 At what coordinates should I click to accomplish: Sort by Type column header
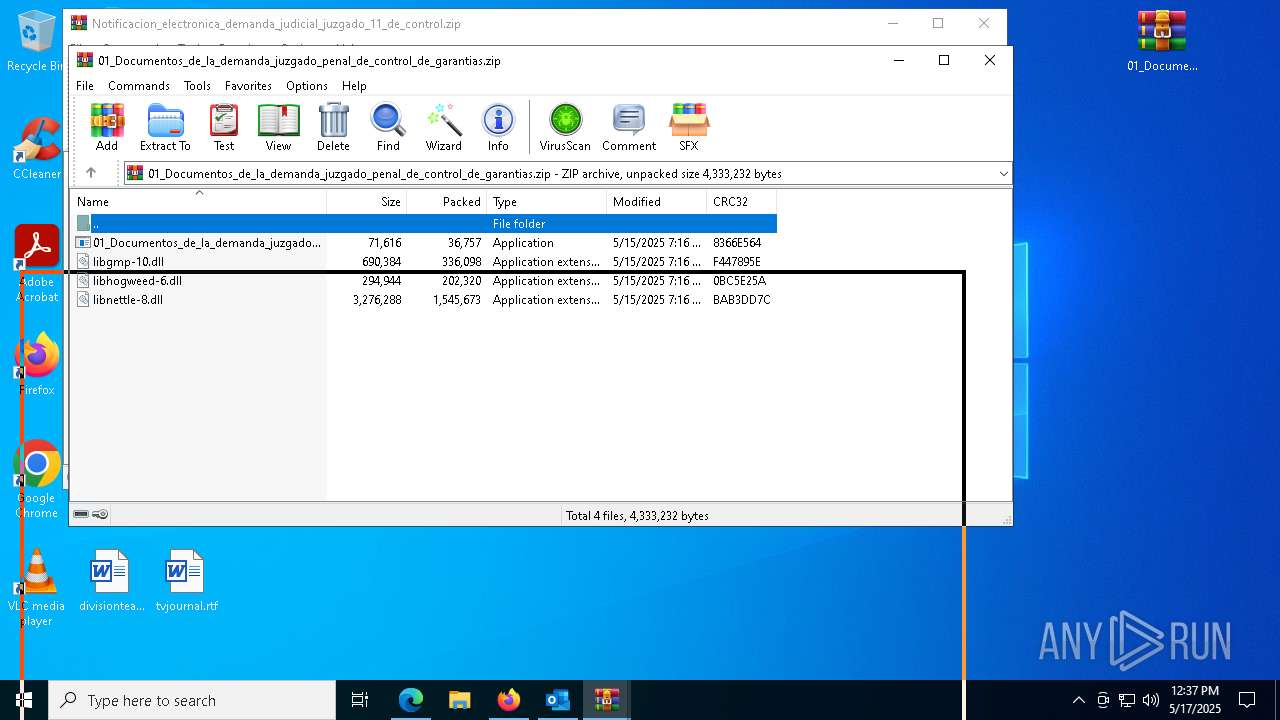coord(547,202)
